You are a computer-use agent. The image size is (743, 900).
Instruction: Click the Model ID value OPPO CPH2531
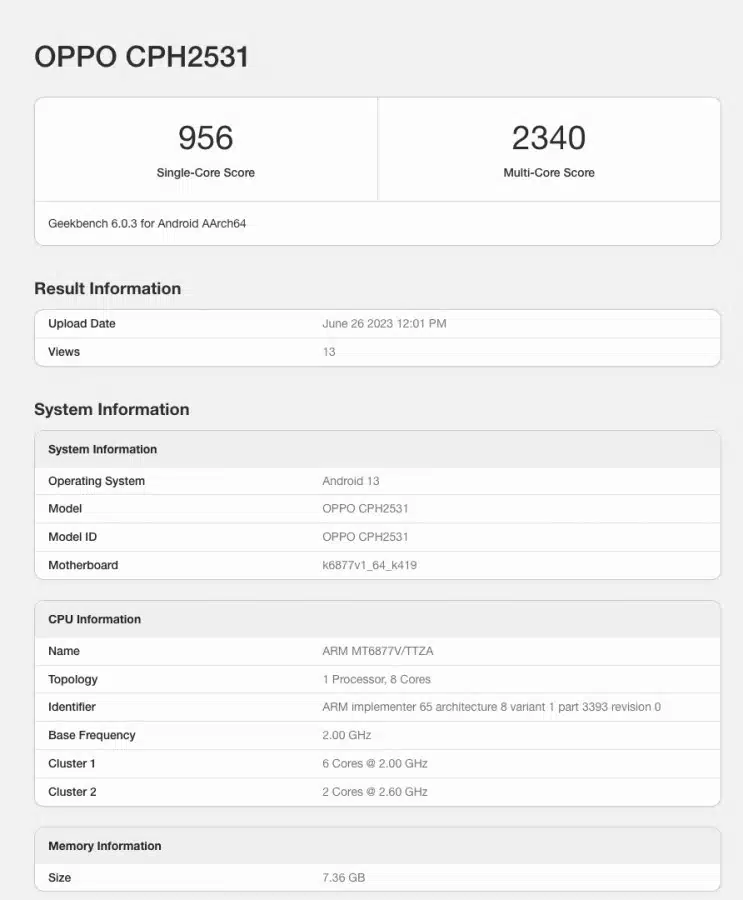click(x=365, y=537)
